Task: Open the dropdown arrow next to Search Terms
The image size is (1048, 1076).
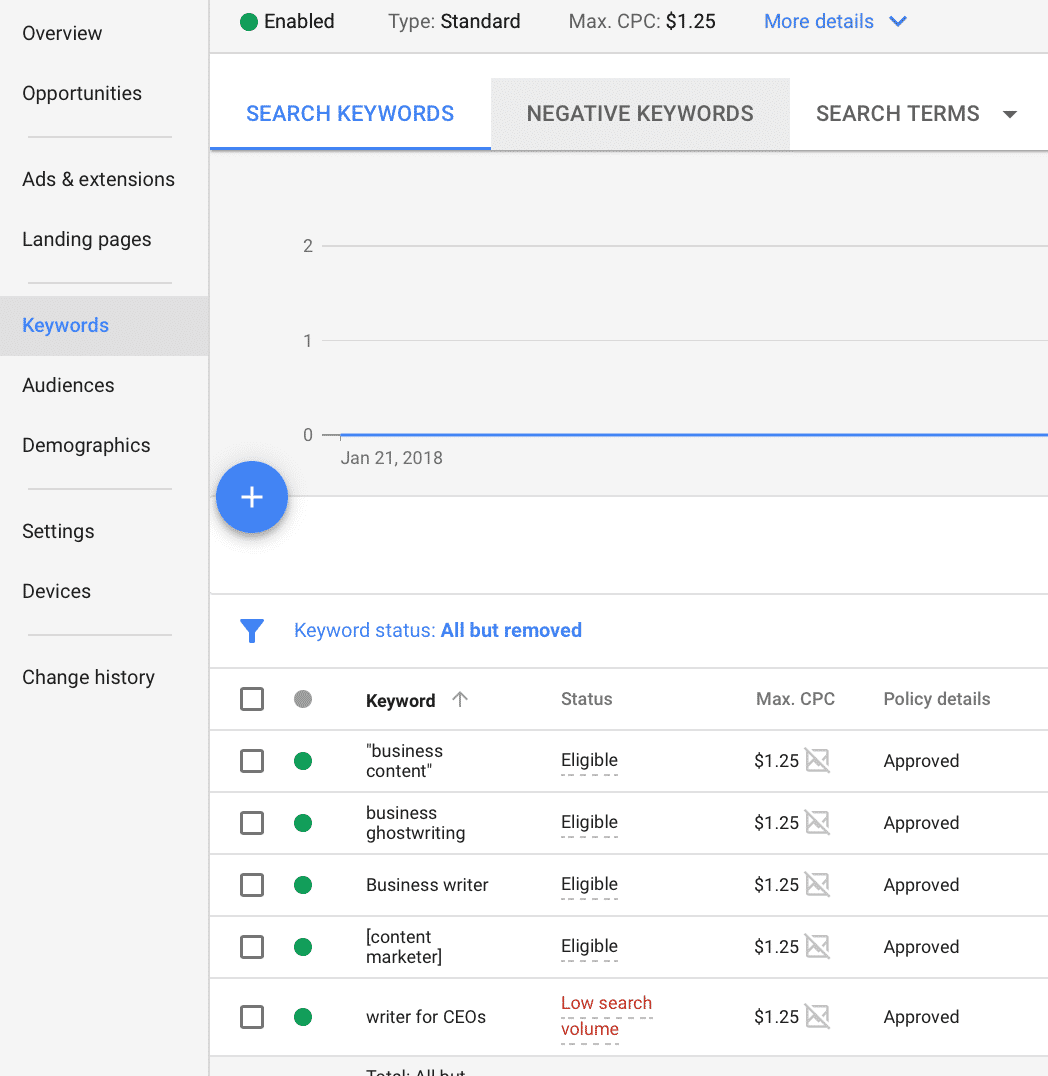Action: point(1010,114)
